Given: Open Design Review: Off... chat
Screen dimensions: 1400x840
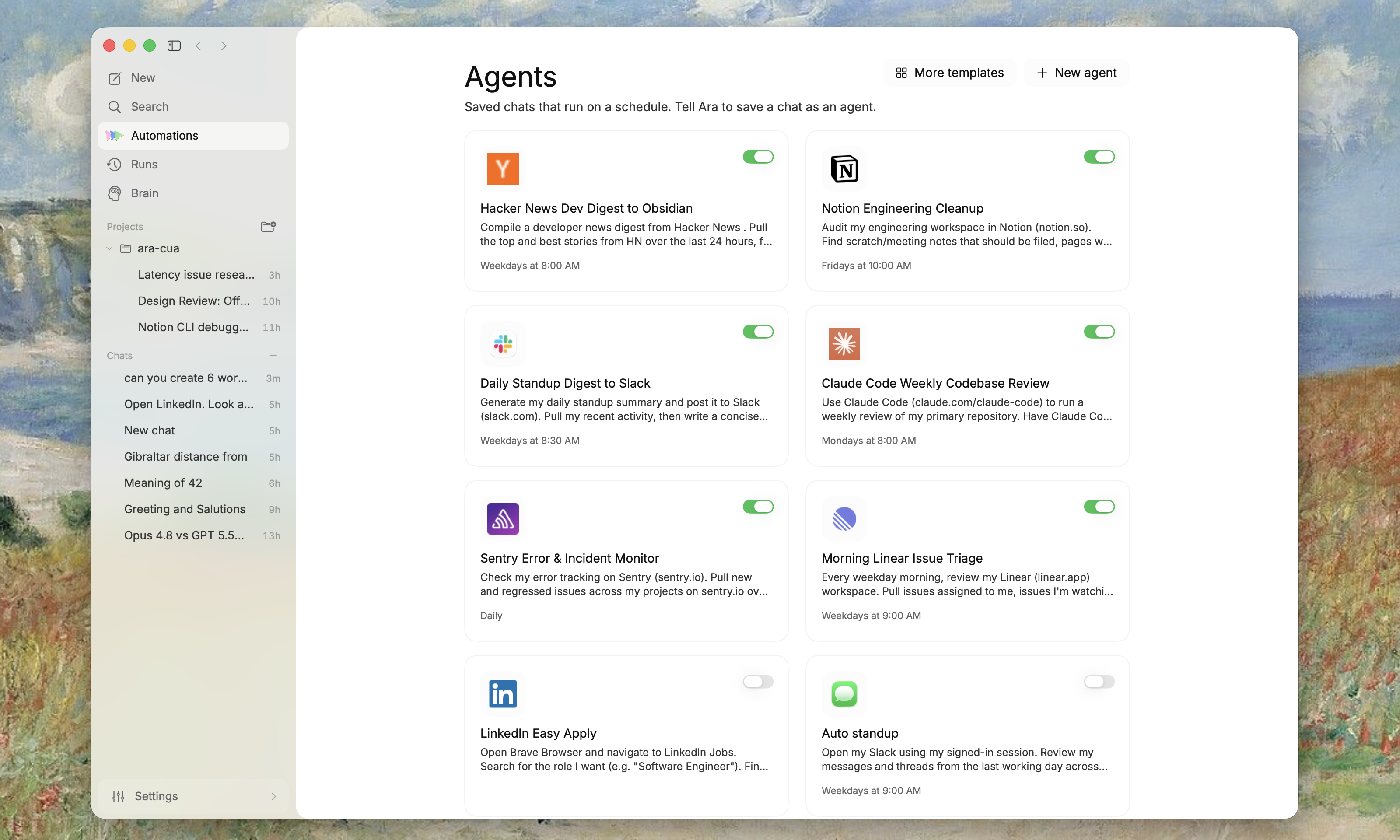Looking at the screenshot, I should 193,301.
